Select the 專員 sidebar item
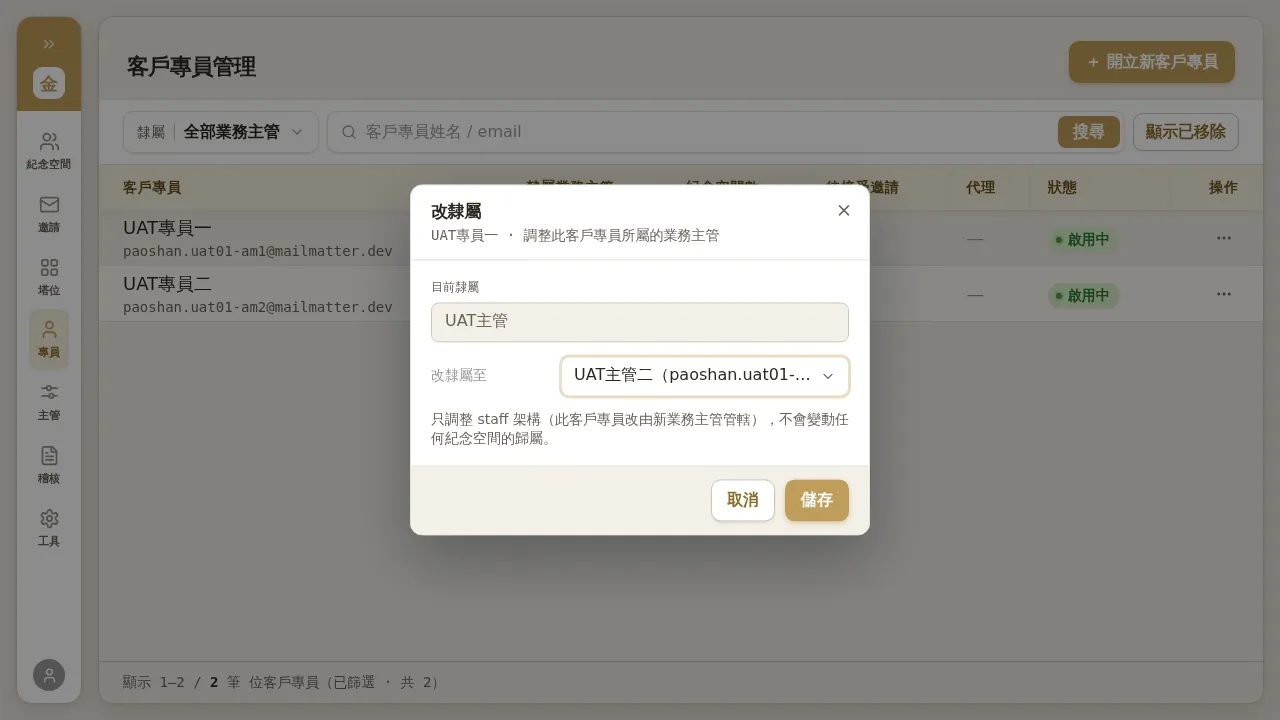This screenshot has height=720, width=1280. pos(49,340)
